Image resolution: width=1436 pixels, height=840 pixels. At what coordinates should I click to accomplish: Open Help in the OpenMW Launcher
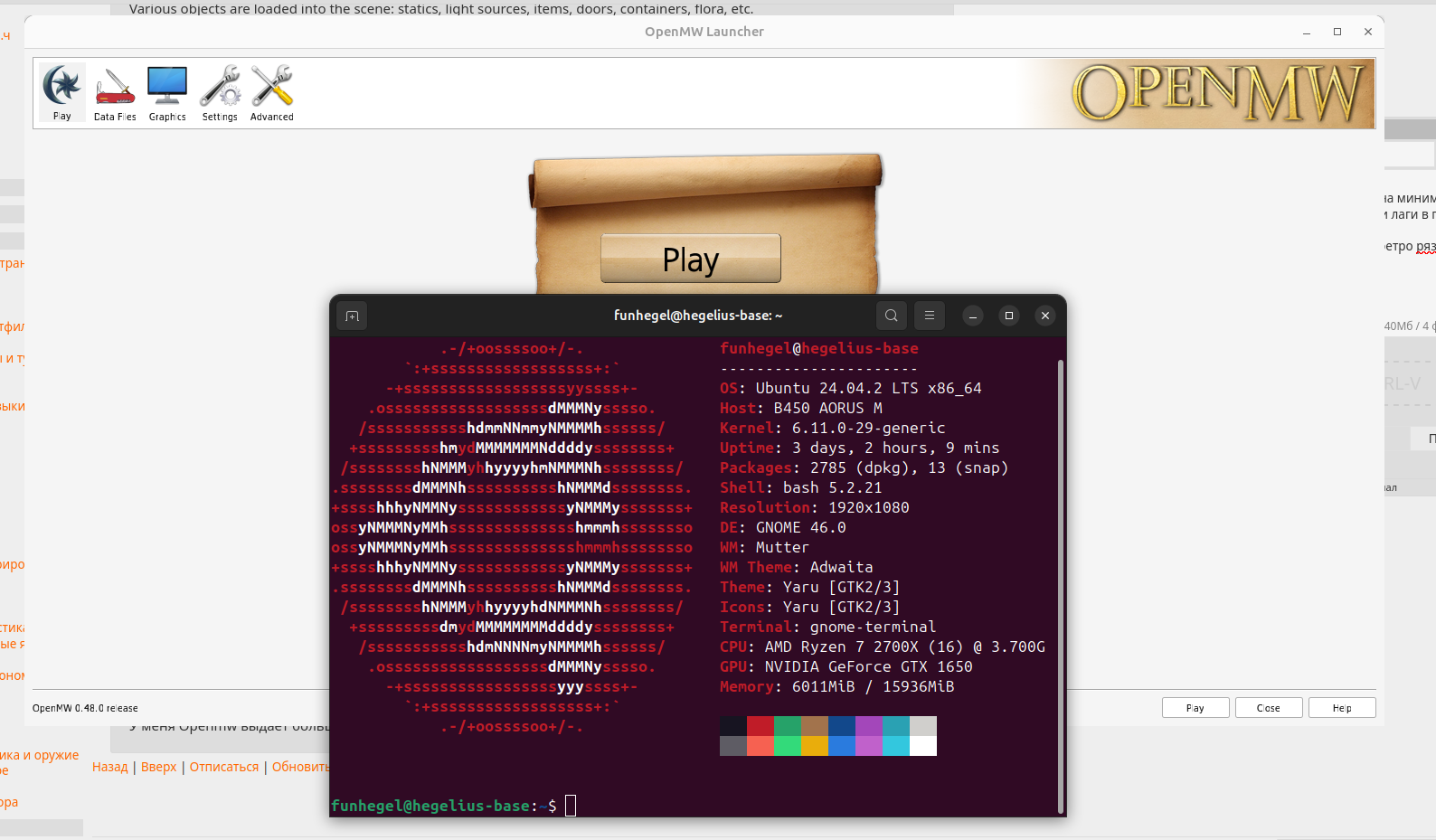point(1342,708)
